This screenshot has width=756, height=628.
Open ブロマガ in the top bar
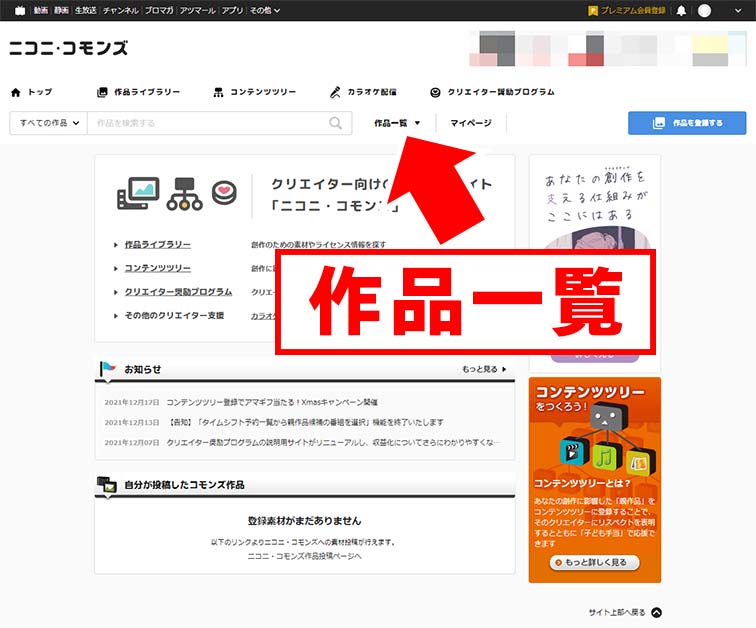click(159, 10)
